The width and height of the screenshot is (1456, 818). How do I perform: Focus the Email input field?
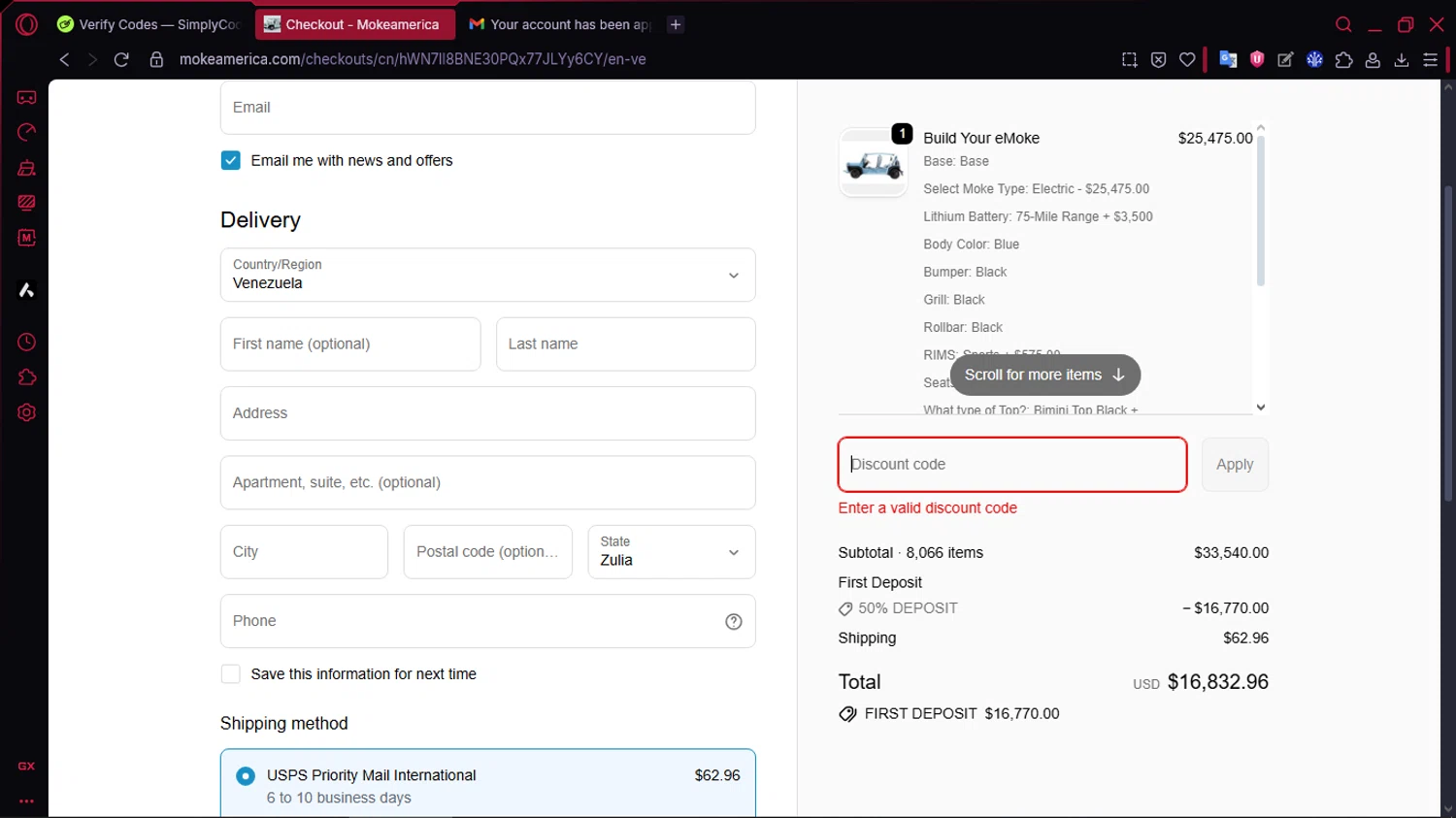[487, 107]
